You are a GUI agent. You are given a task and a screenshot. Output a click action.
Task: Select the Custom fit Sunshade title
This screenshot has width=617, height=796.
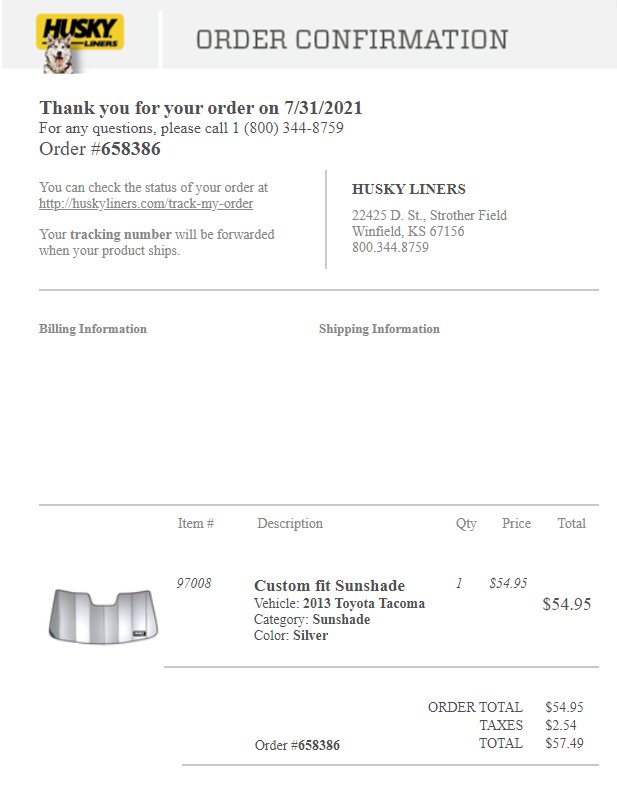[x=329, y=585]
